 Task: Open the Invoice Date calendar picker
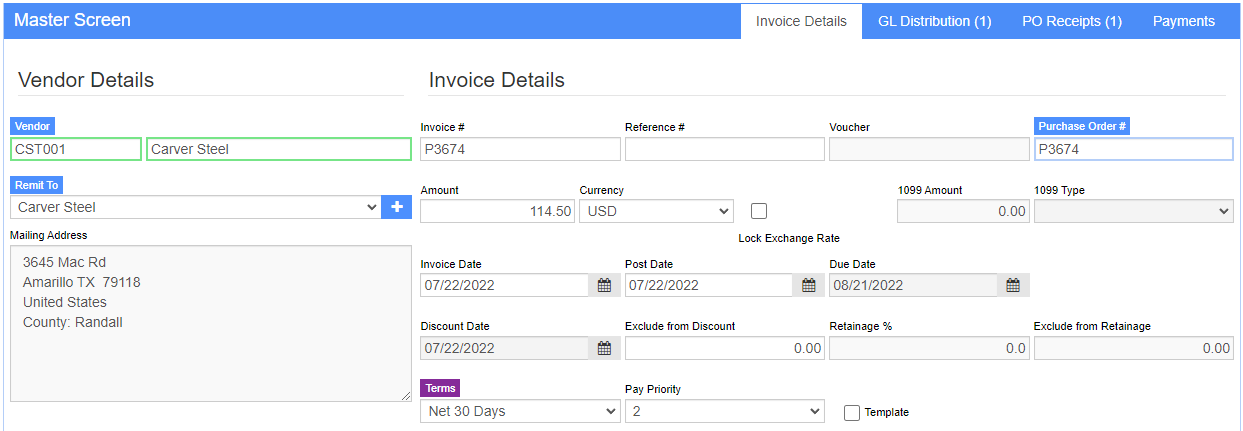pos(604,285)
